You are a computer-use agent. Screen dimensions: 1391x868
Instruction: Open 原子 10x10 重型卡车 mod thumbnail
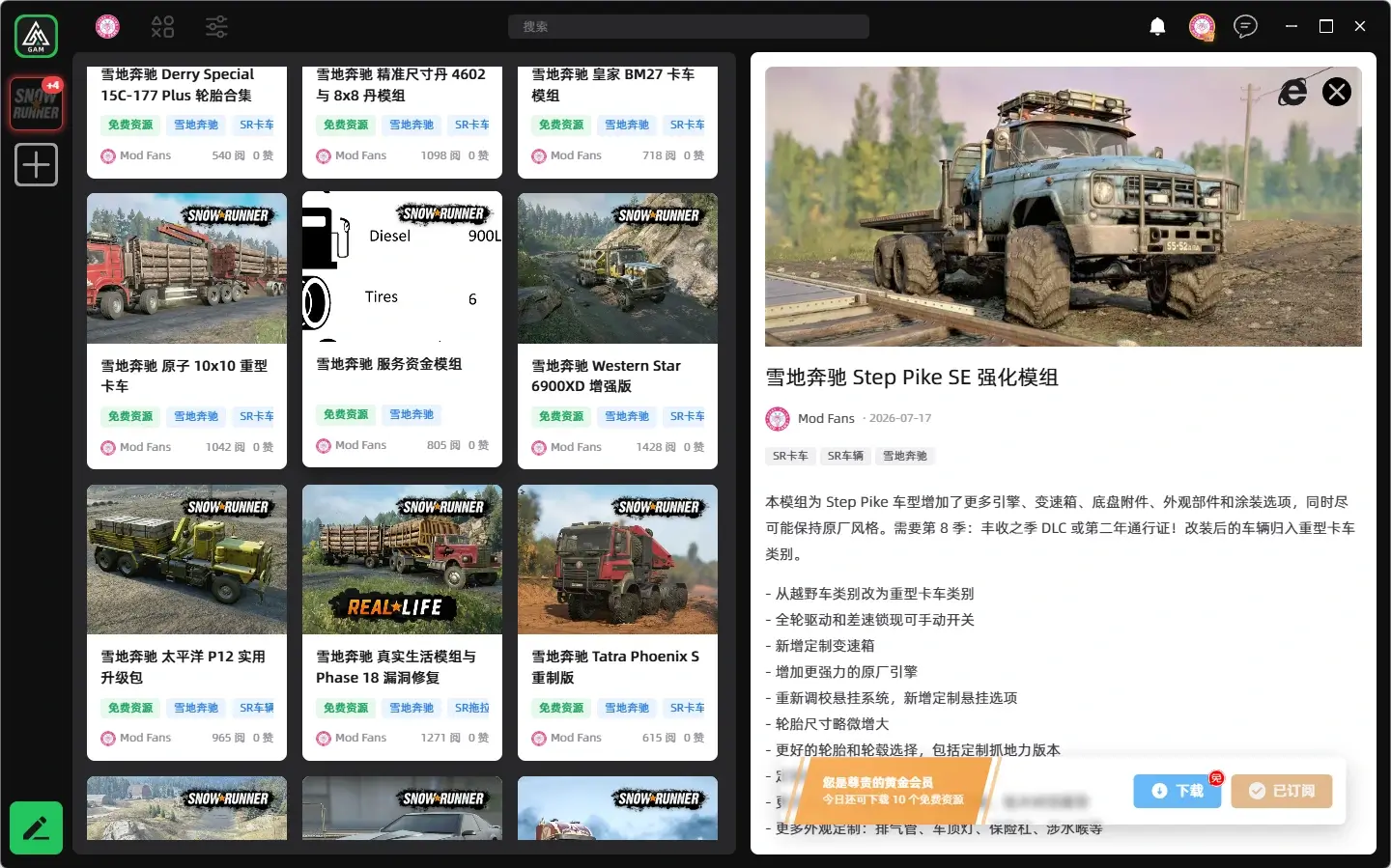186,268
